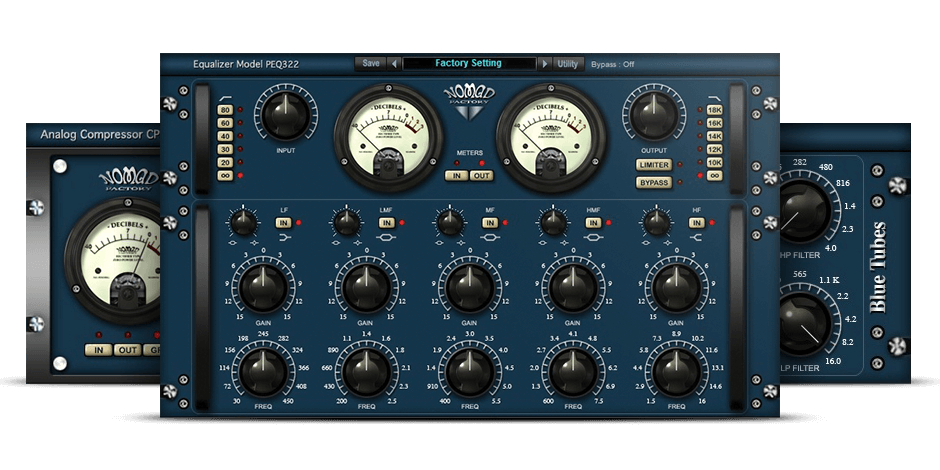Viewport: 940px width, 470px height.
Task: Click the LF FREQ knob
Action: point(263,372)
